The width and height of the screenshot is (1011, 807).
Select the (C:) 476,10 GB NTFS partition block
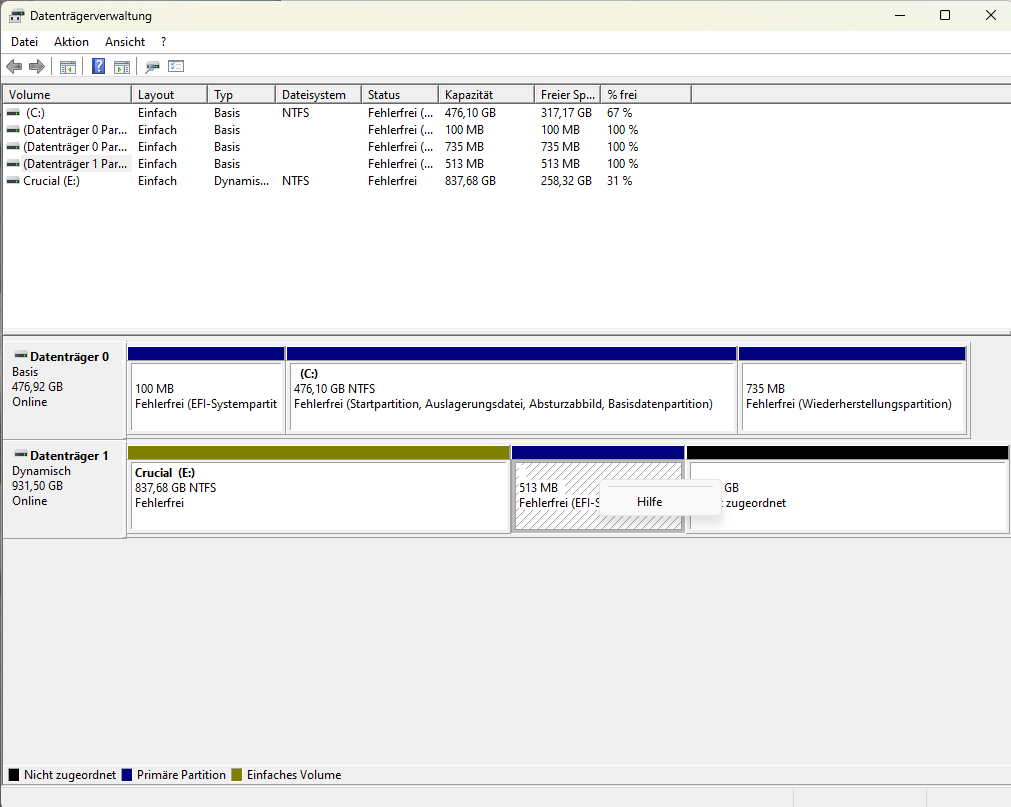coord(512,390)
